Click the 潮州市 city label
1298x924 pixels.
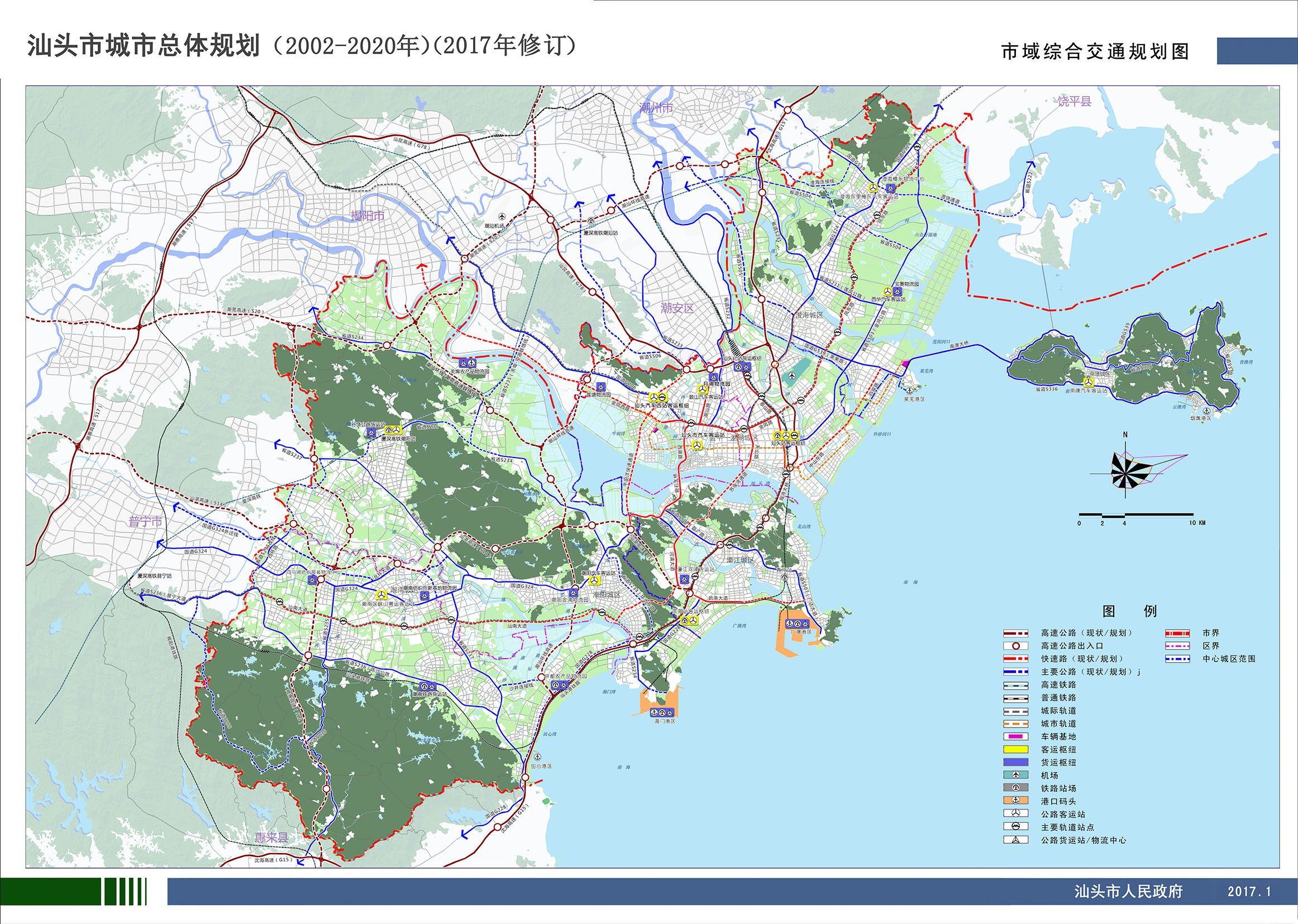click(656, 107)
